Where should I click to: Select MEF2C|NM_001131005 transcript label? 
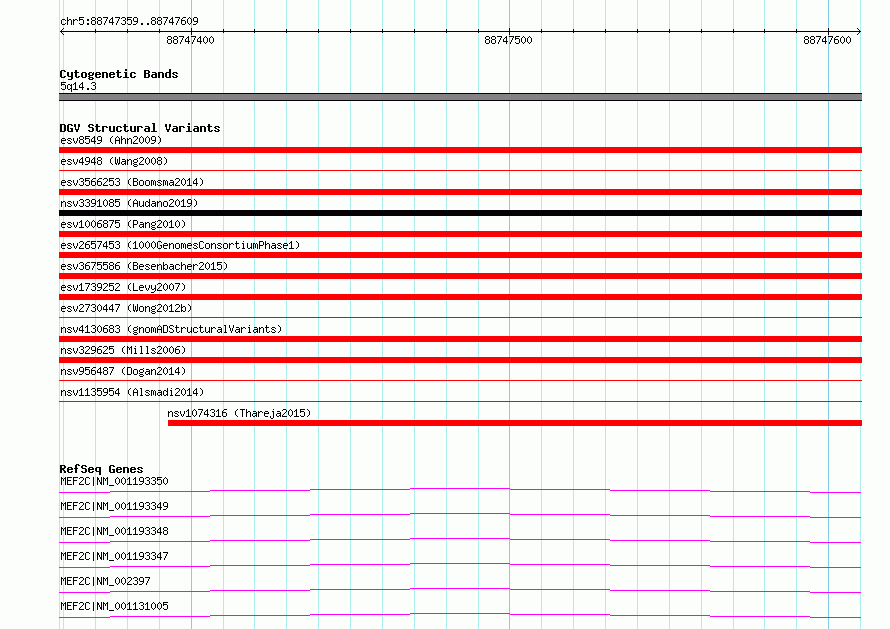pyautogui.click(x=114, y=606)
